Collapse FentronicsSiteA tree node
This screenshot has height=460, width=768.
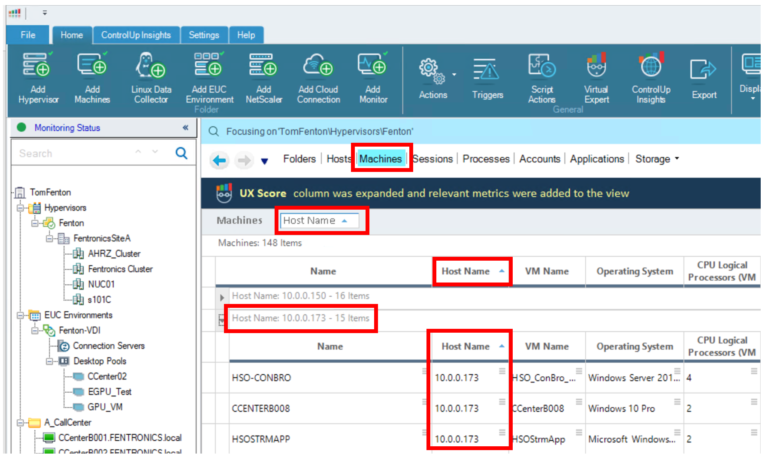coord(49,239)
